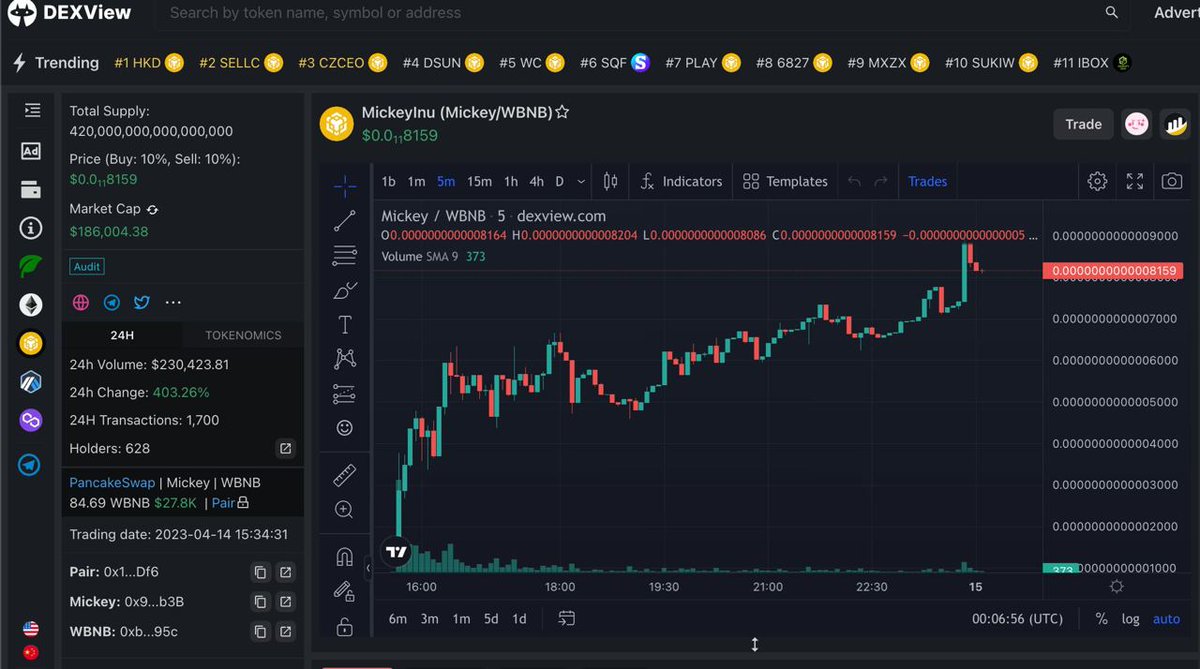The image size is (1200, 669).
Task: Copy the Pair address
Action: pyautogui.click(x=260, y=572)
